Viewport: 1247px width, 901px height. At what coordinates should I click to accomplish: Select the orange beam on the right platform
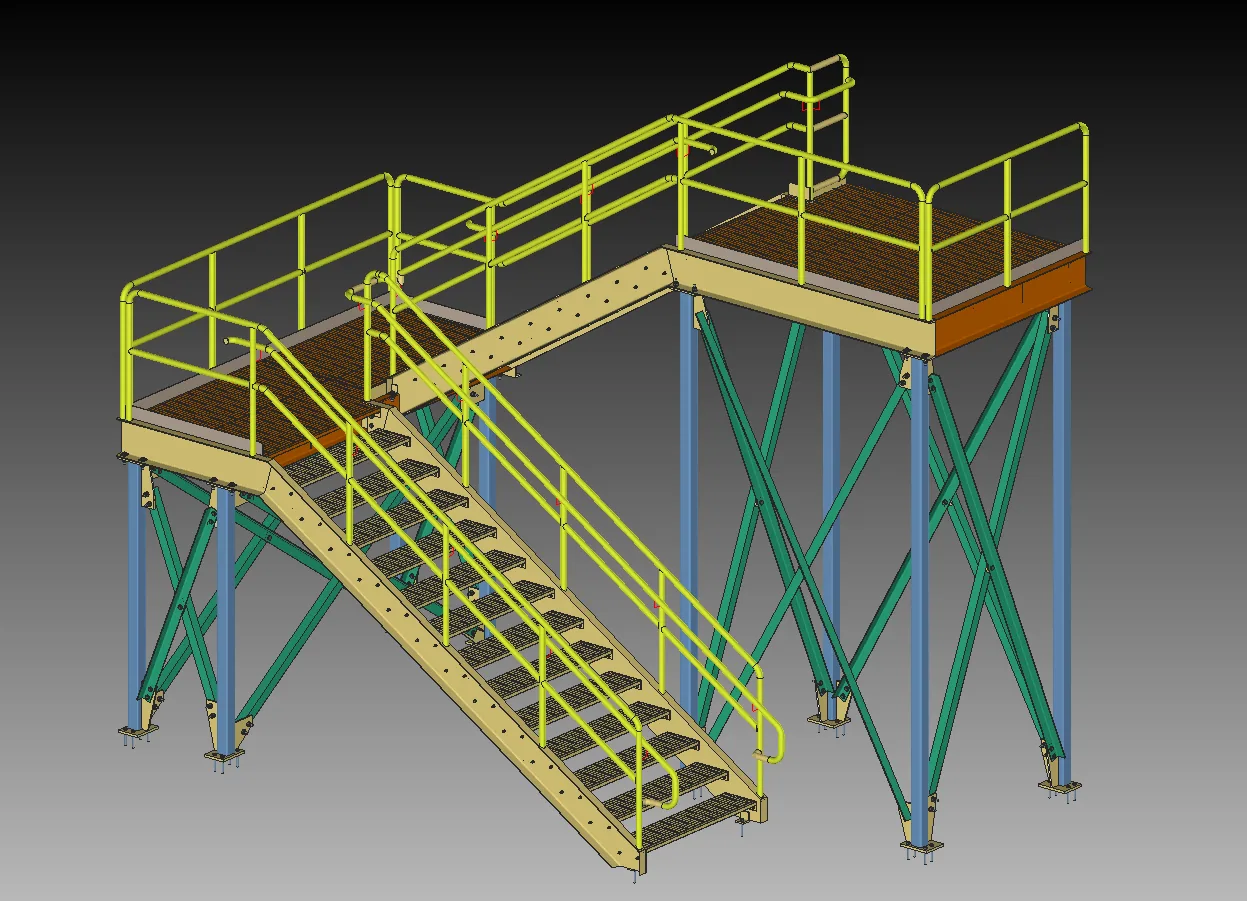click(x=1010, y=303)
